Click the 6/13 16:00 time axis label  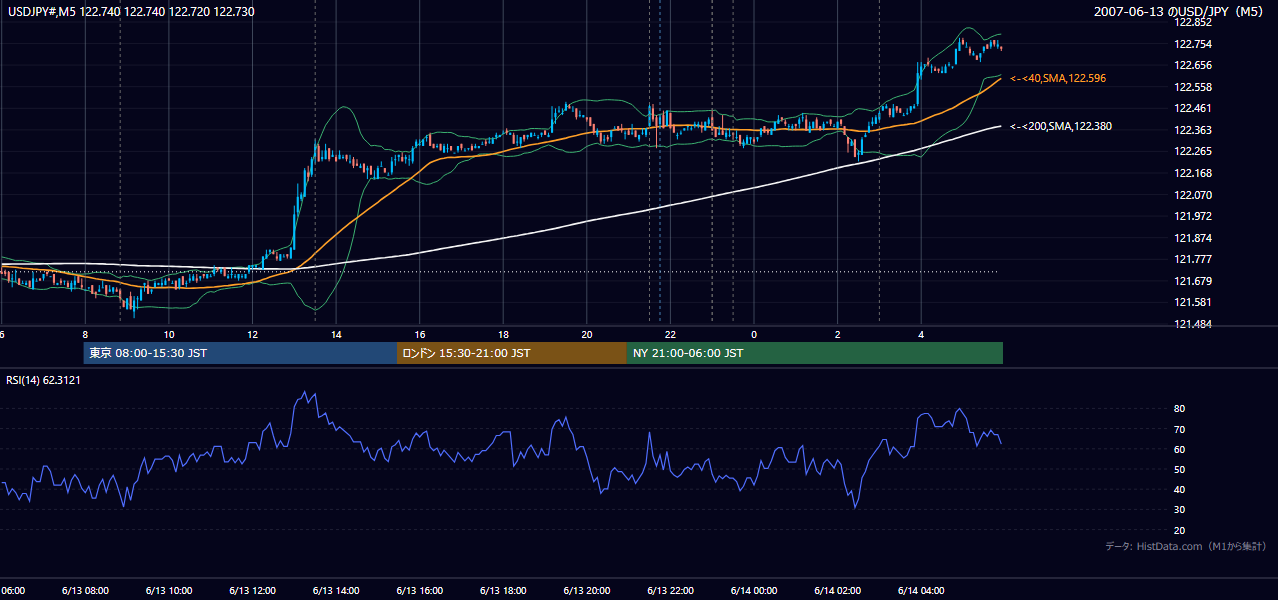pyautogui.click(x=419, y=590)
